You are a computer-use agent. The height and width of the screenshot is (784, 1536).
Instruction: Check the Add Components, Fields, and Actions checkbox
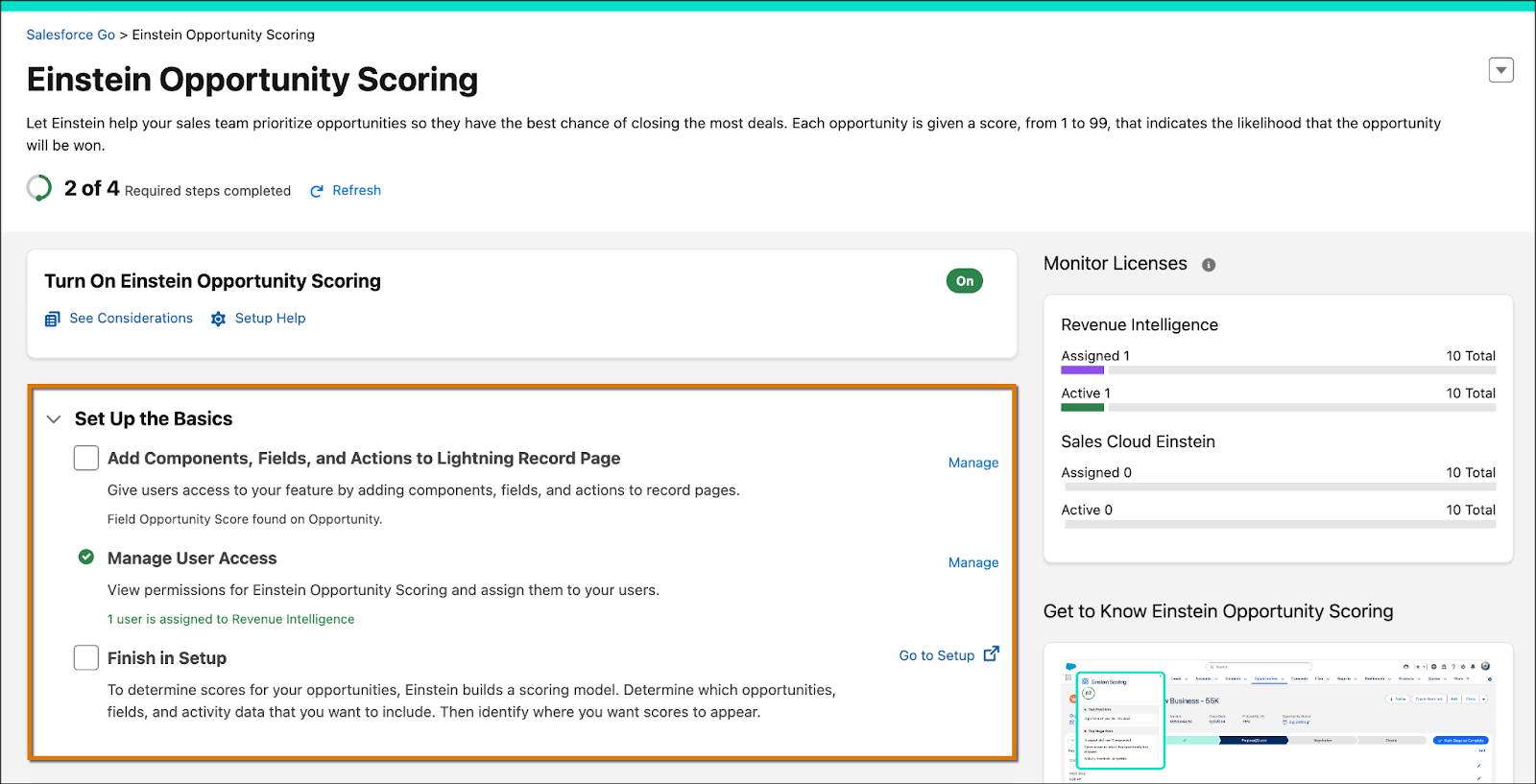coord(86,458)
